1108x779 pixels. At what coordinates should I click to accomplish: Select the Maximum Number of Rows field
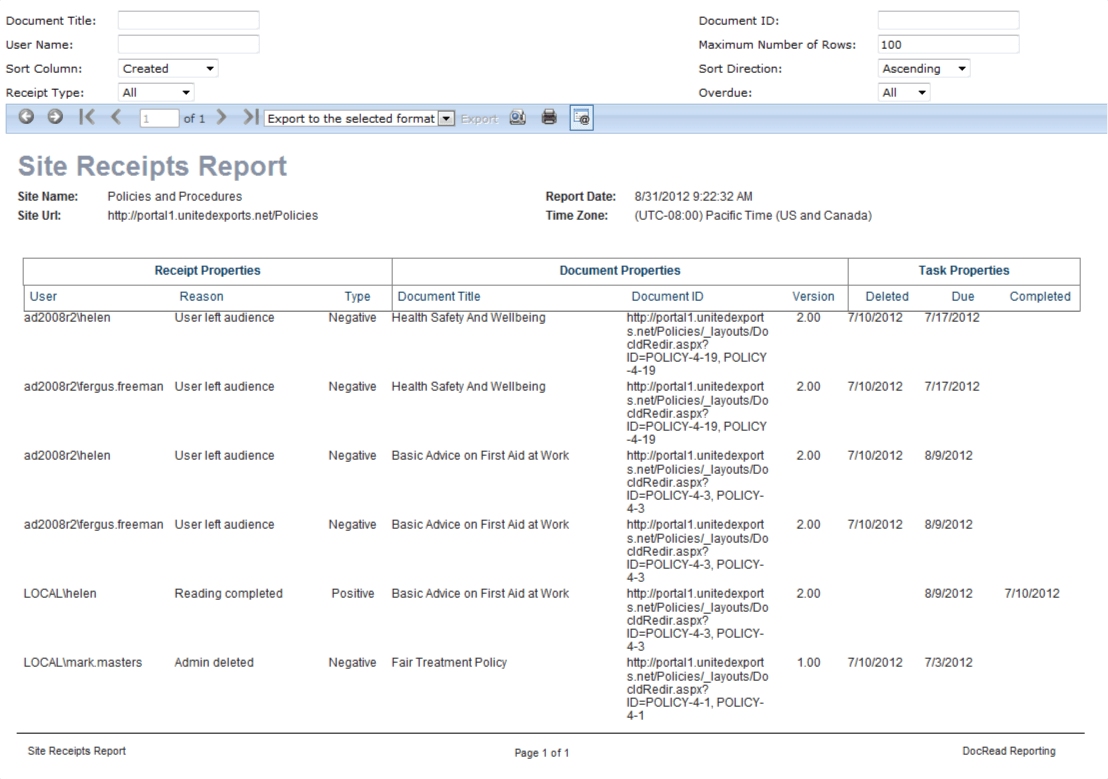click(x=948, y=44)
